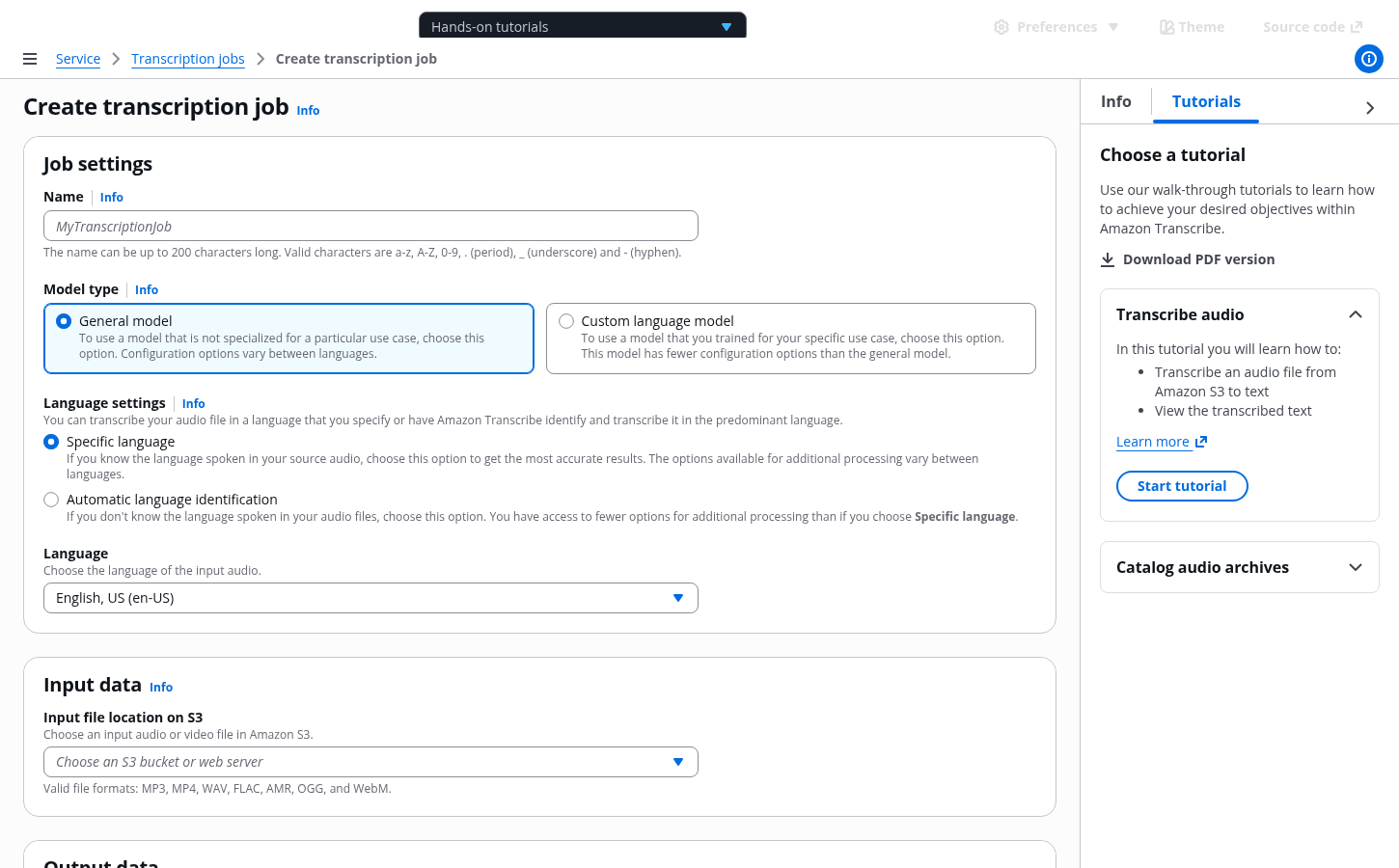Switch to the Tutorials tab

click(x=1206, y=101)
